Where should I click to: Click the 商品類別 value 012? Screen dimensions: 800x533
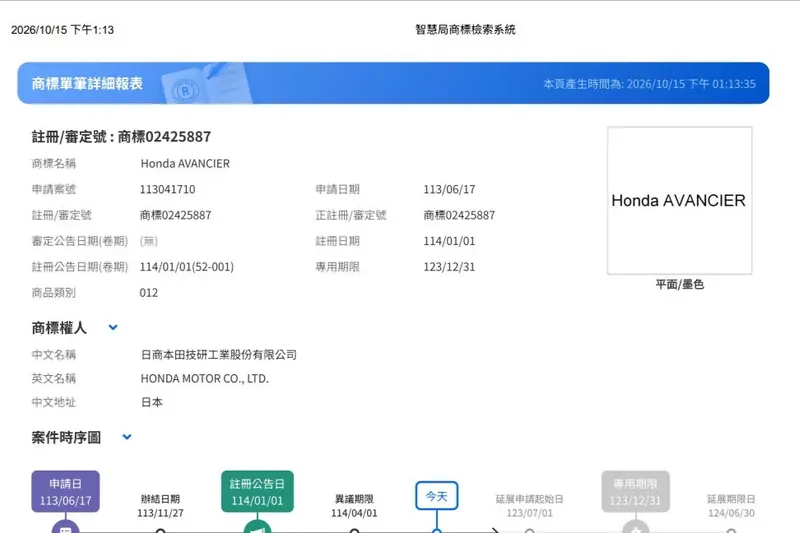[x=148, y=293]
